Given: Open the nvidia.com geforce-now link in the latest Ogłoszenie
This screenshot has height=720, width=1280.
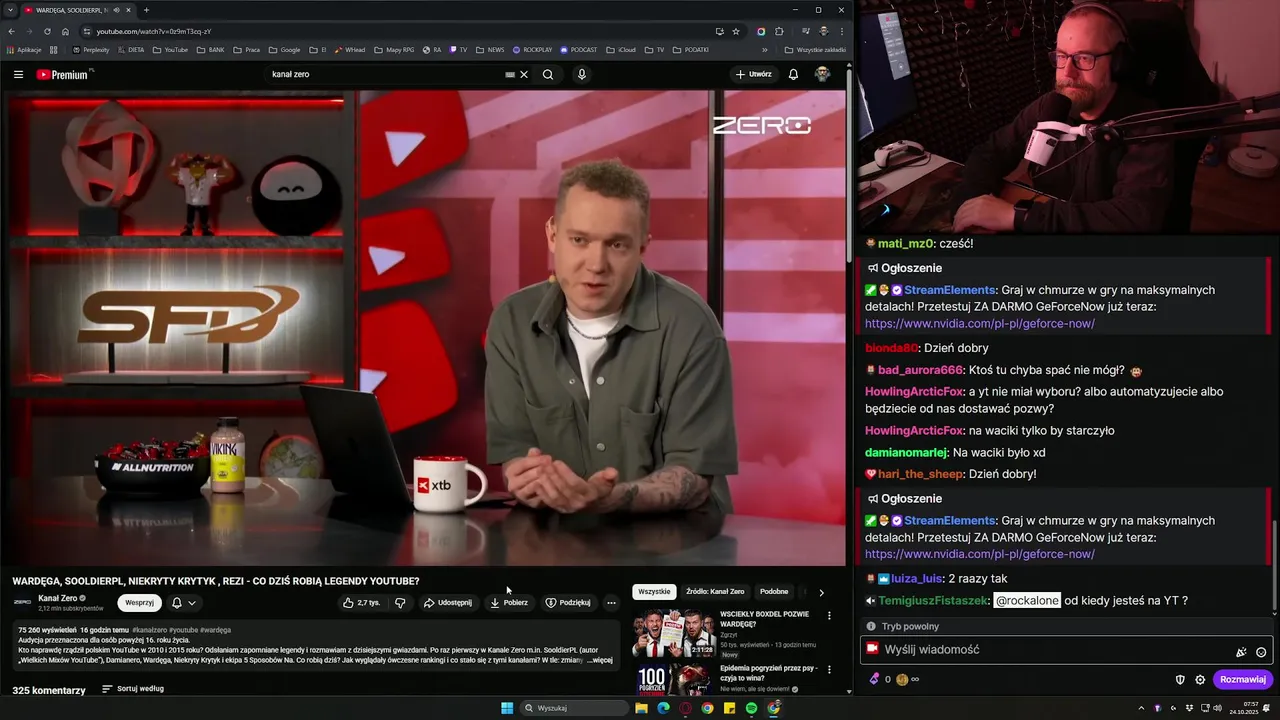Looking at the screenshot, I should click(980, 554).
